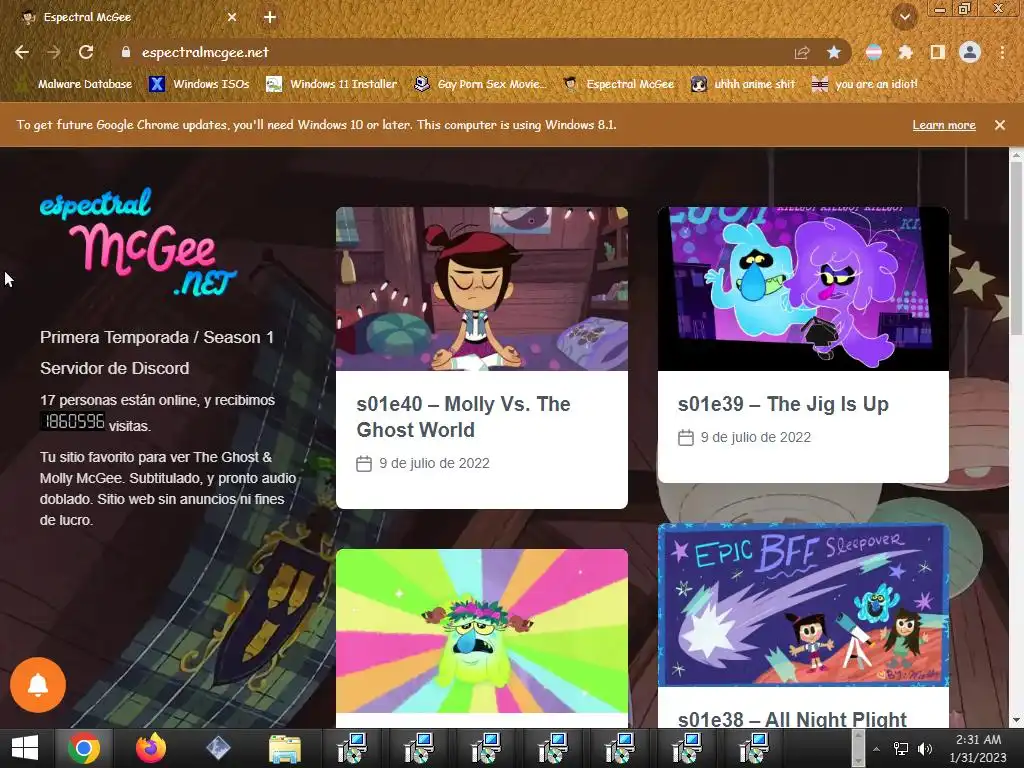Open Primera Temporada / Season 1 menu item
The width and height of the screenshot is (1024, 768).
click(157, 337)
